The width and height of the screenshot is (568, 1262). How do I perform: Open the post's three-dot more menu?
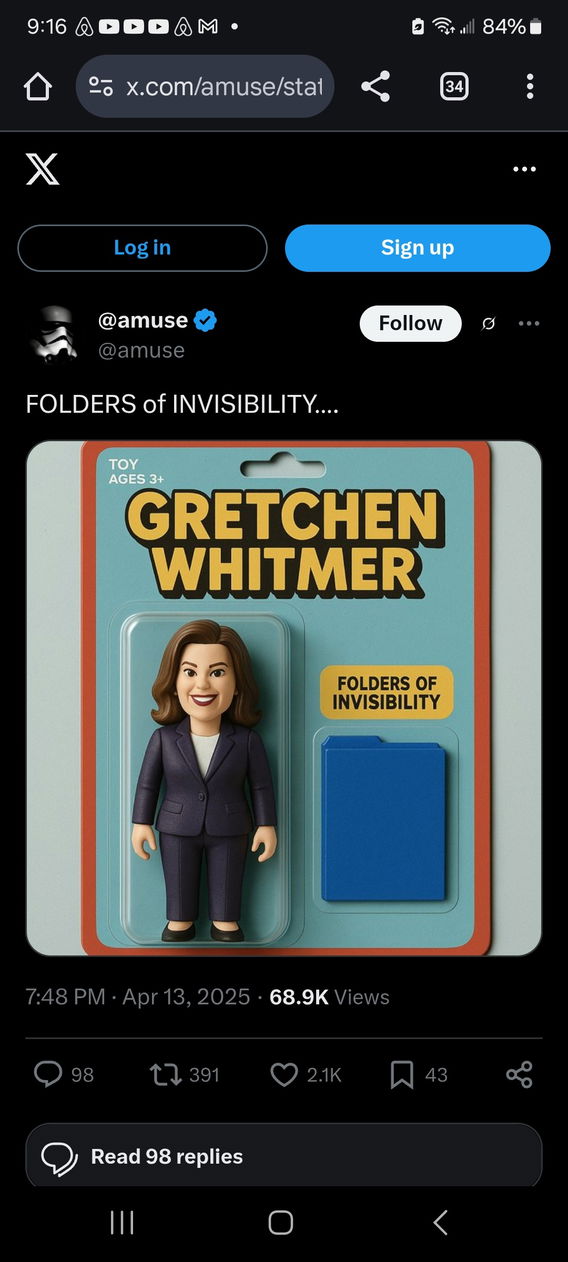click(529, 324)
